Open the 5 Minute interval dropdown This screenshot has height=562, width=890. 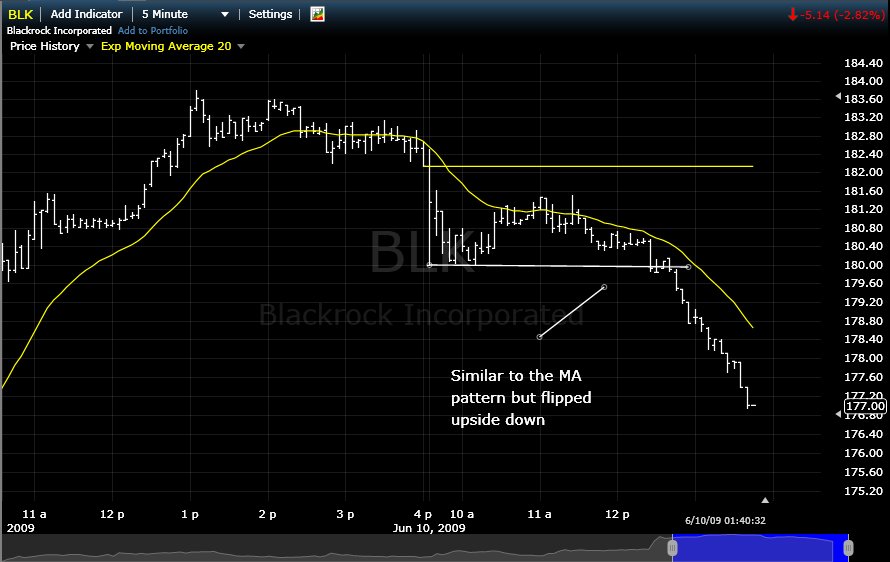(185, 14)
